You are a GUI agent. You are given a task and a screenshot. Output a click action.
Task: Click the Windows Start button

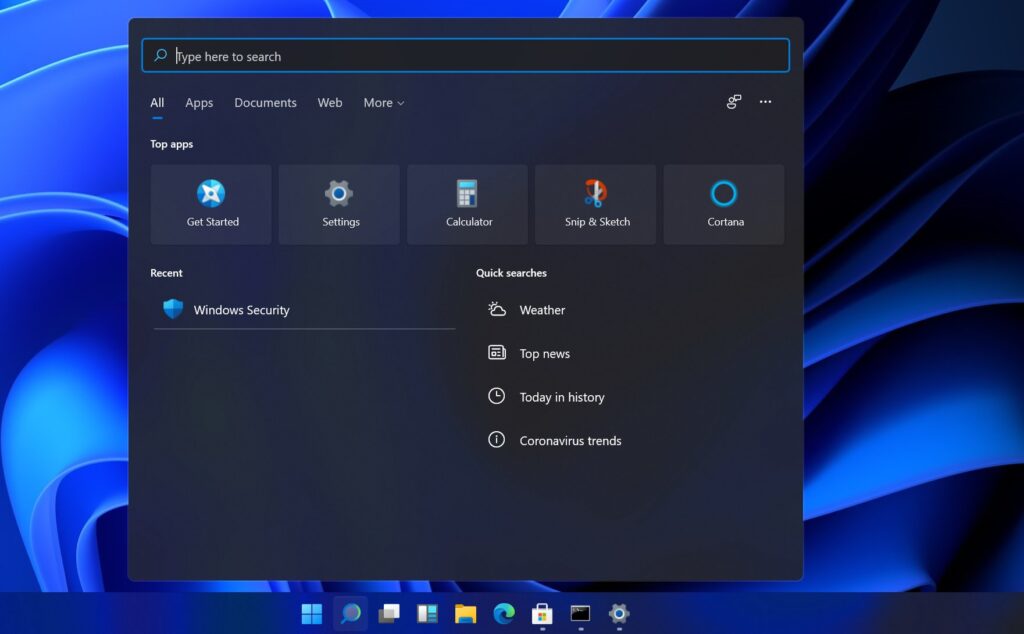tap(312, 613)
